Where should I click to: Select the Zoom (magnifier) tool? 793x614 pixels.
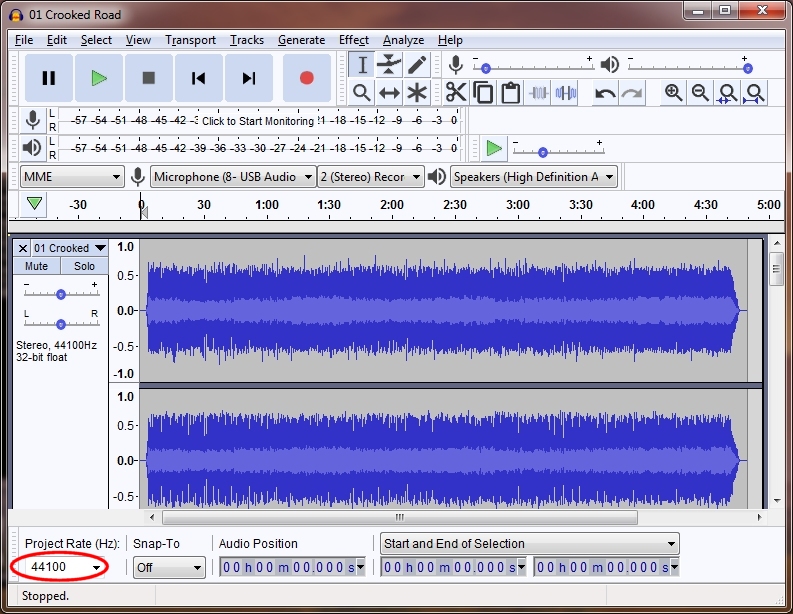click(x=362, y=93)
